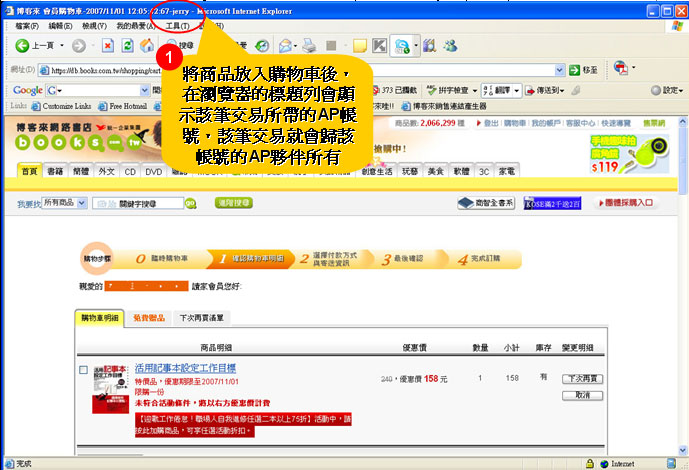Click the books.com.tw logo

click(x=79, y=137)
